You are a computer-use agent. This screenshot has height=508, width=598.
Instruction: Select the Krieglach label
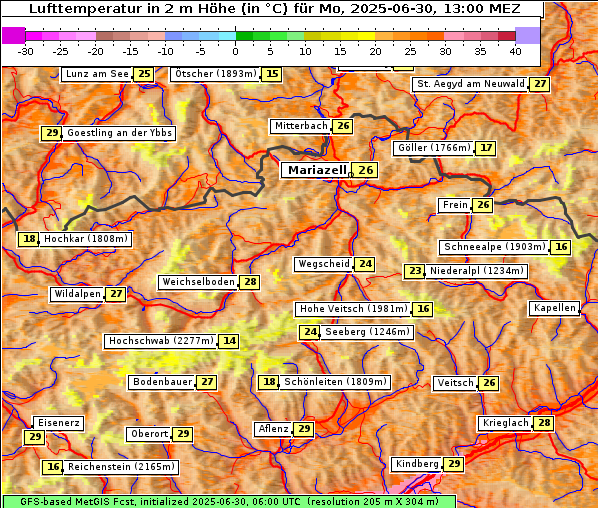(505, 423)
